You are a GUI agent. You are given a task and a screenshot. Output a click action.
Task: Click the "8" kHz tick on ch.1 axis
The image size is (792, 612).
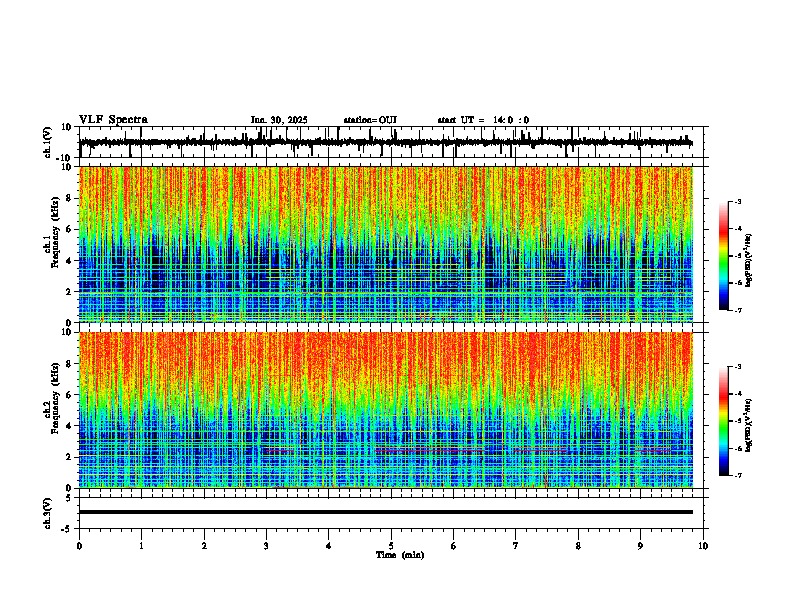[x=70, y=198]
